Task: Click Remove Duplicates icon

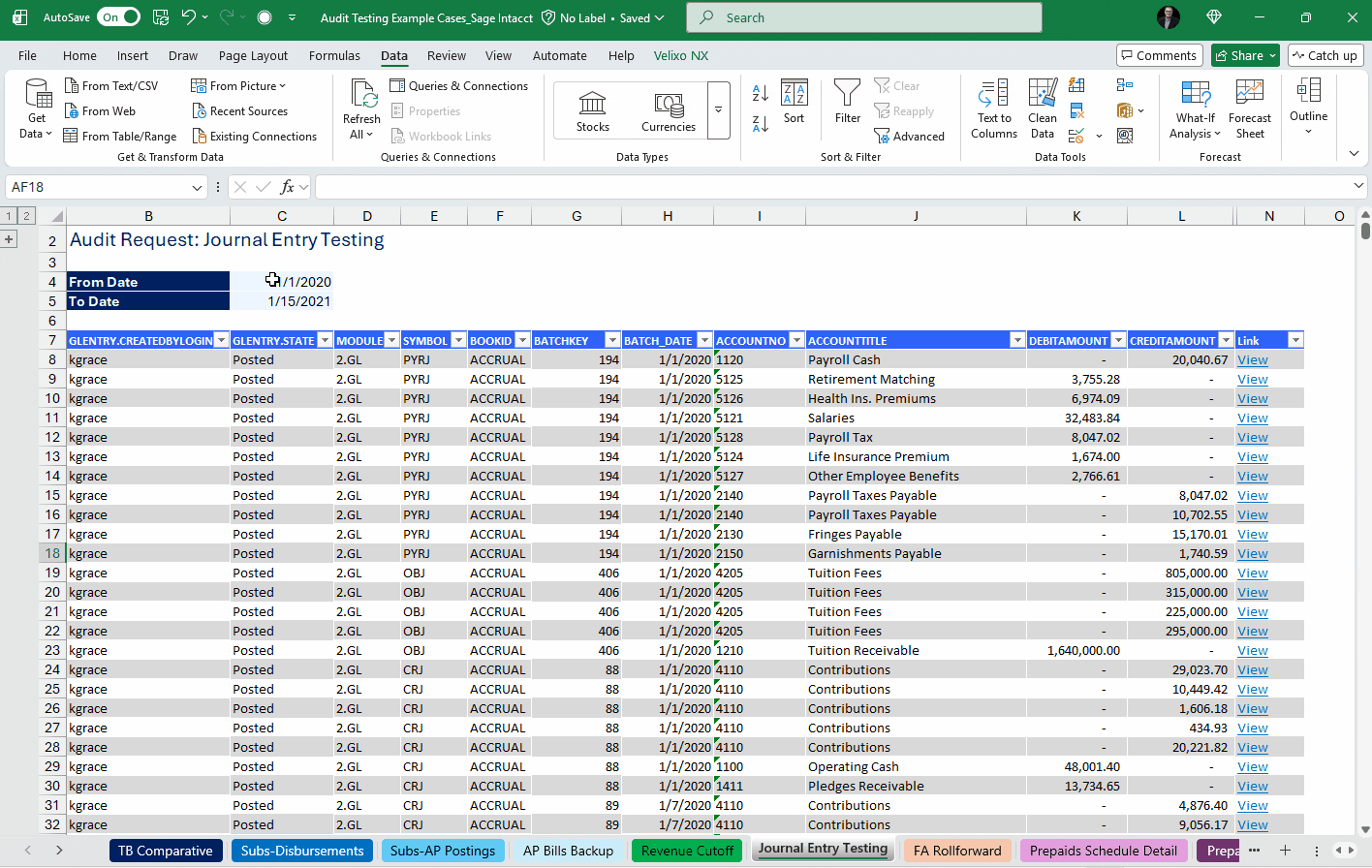Action: pyautogui.click(x=1076, y=110)
